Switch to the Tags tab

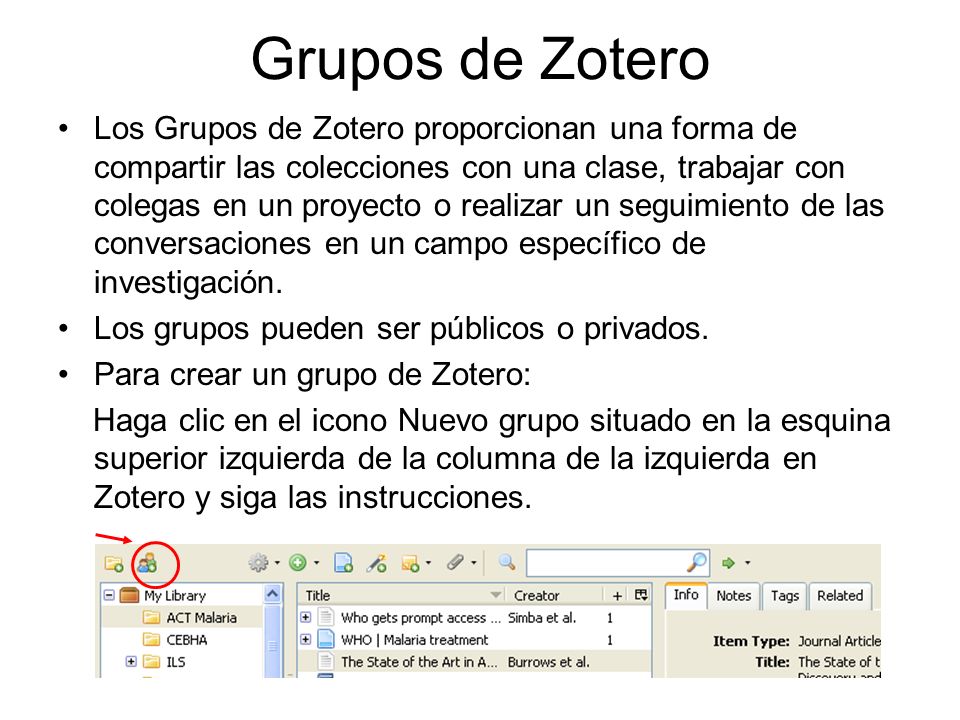click(784, 595)
